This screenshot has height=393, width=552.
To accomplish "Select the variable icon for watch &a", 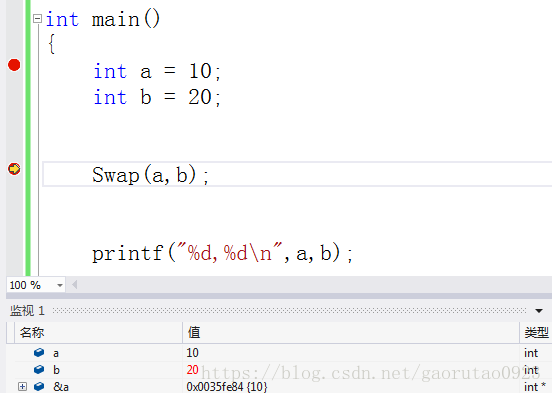I will click(39, 386).
